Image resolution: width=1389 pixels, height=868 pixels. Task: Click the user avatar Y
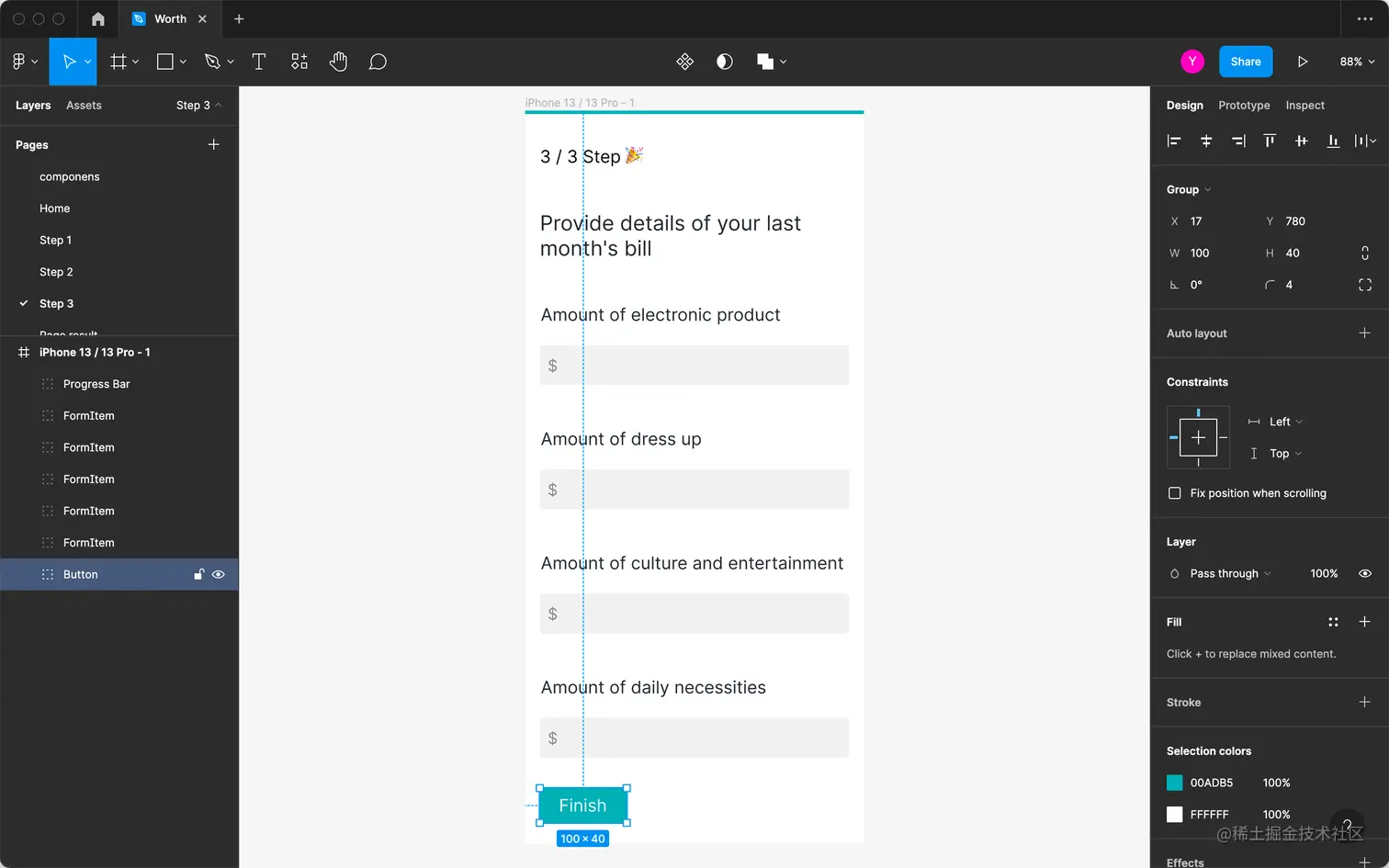click(x=1192, y=62)
